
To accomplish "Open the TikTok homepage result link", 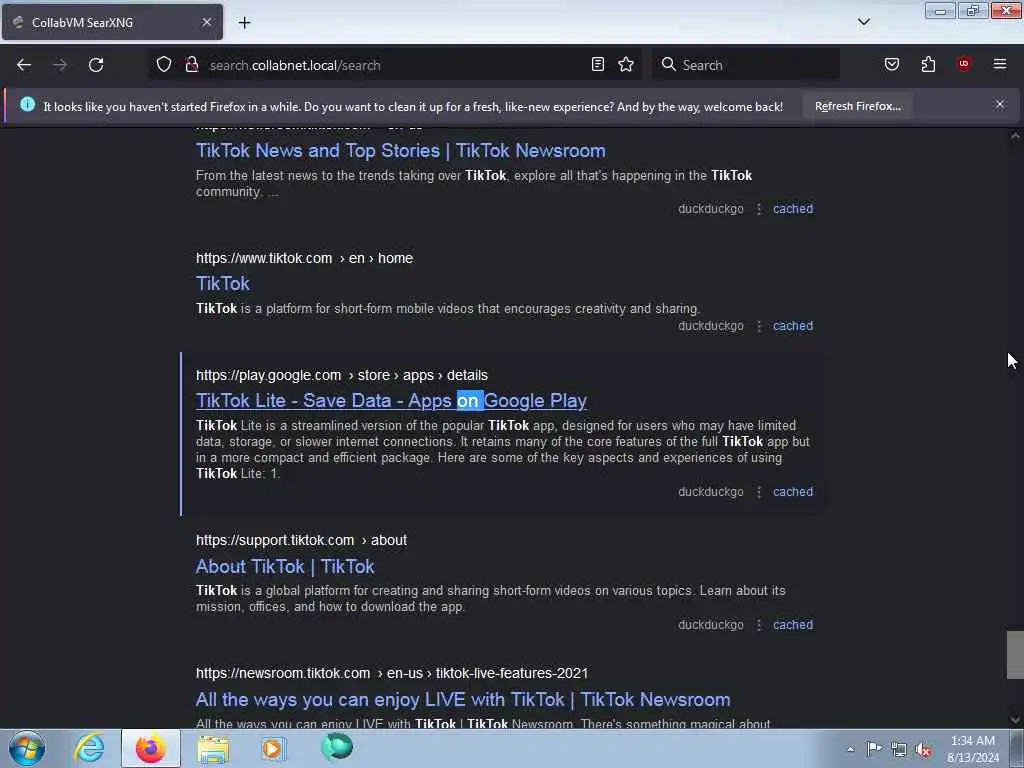I will (223, 283).
